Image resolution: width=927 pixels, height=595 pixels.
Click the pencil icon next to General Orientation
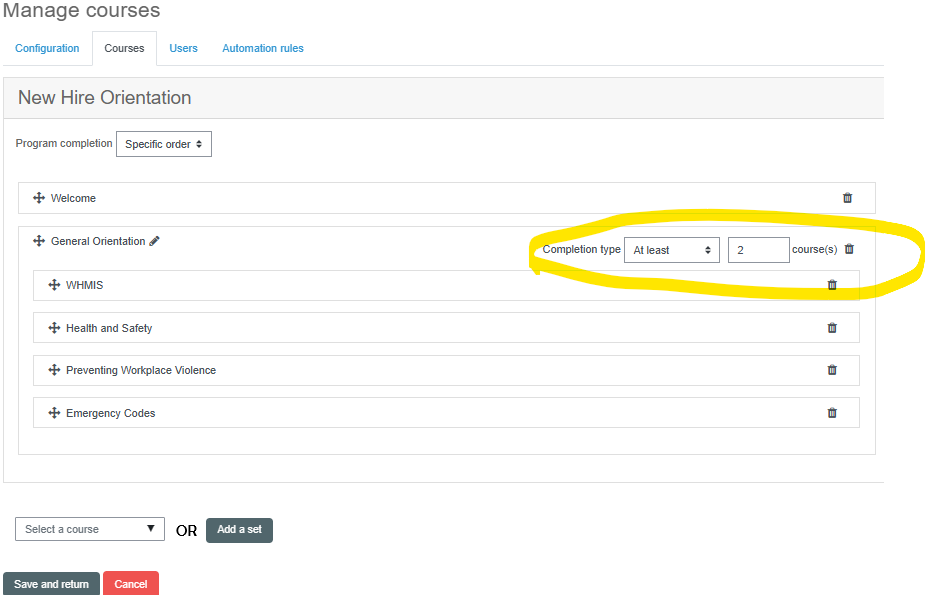coord(154,241)
